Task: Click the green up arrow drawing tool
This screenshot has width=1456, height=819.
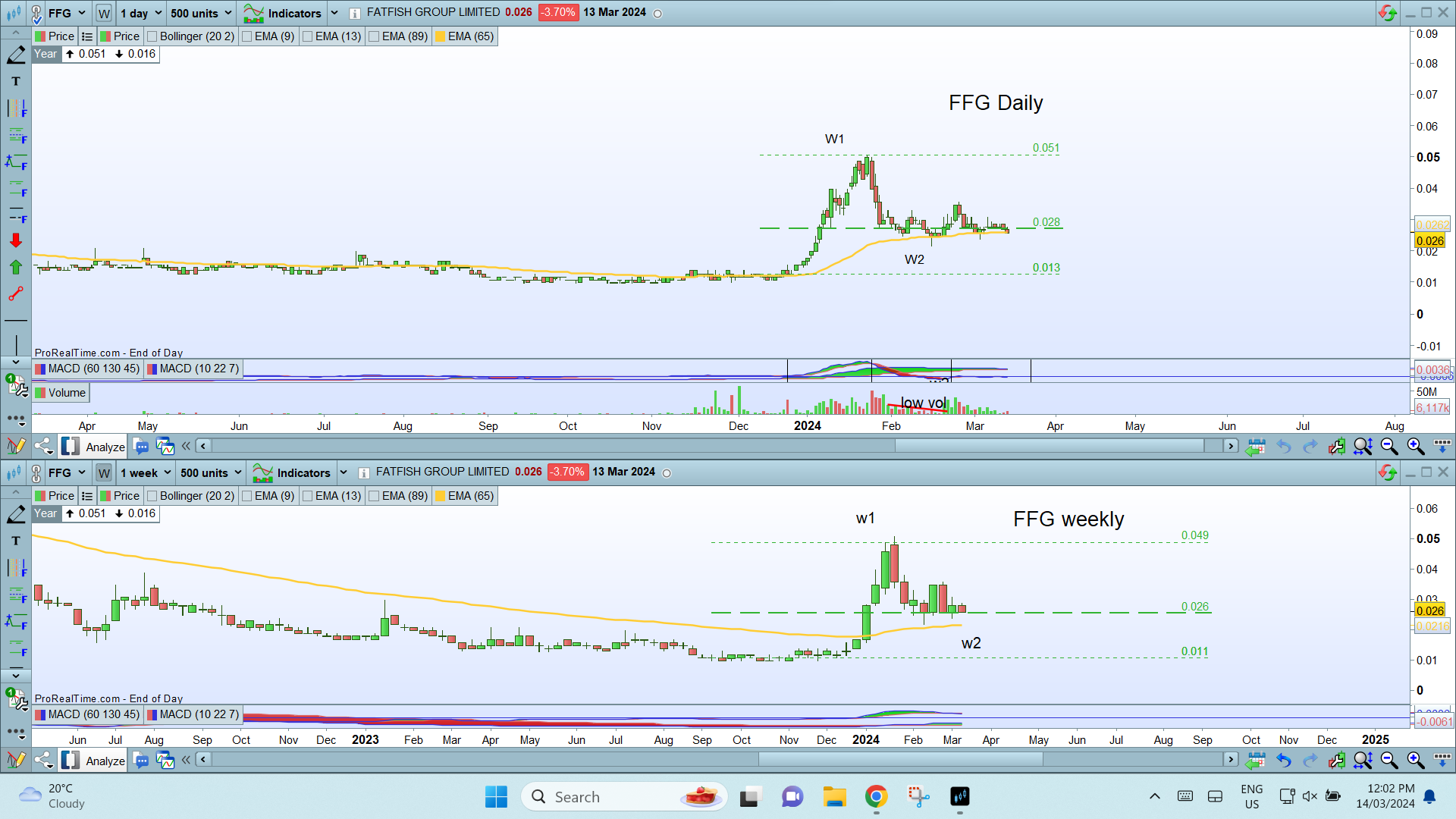Action: pos(16,267)
